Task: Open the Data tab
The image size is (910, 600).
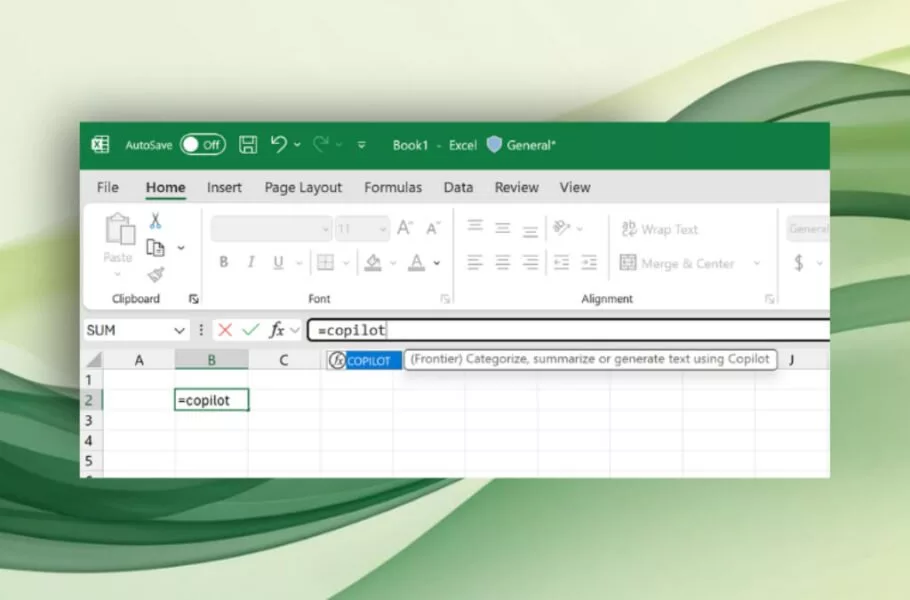Action: point(458,187)
